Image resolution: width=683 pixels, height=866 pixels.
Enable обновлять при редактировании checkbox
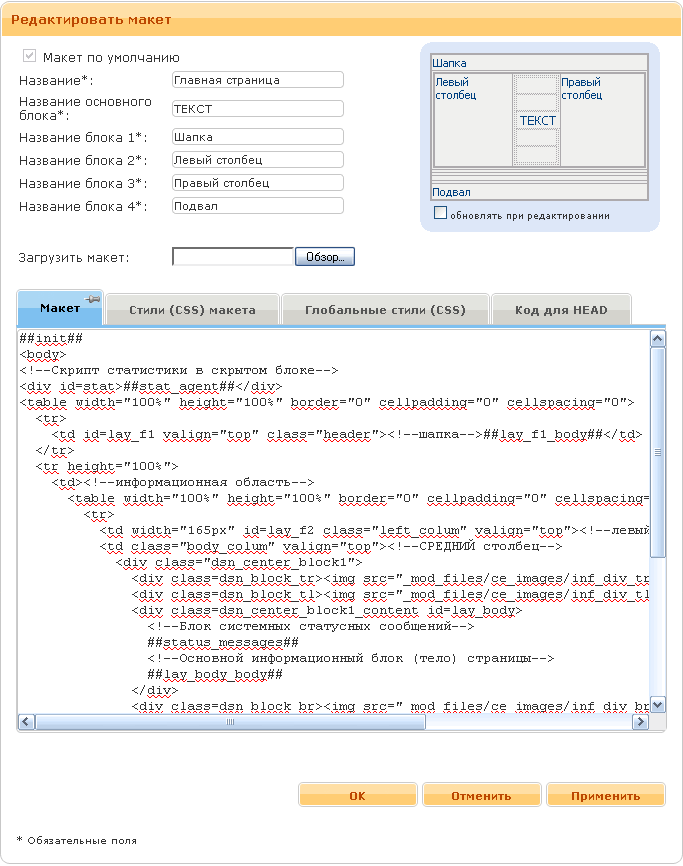coord(440,213)
